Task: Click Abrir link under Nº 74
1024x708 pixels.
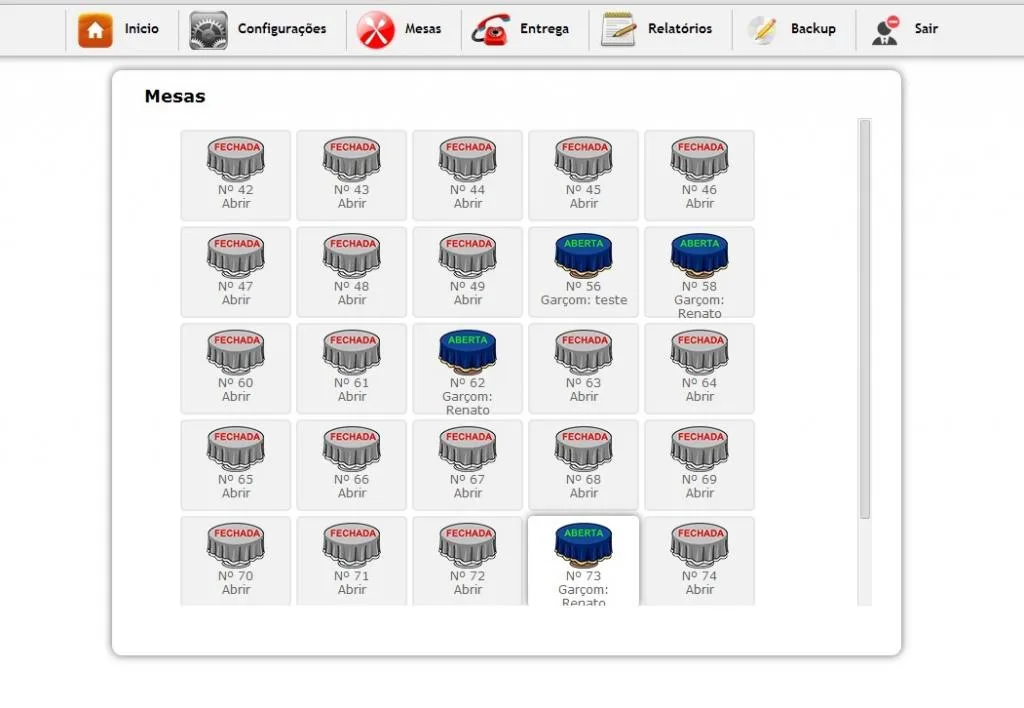Action: [699, 590]
